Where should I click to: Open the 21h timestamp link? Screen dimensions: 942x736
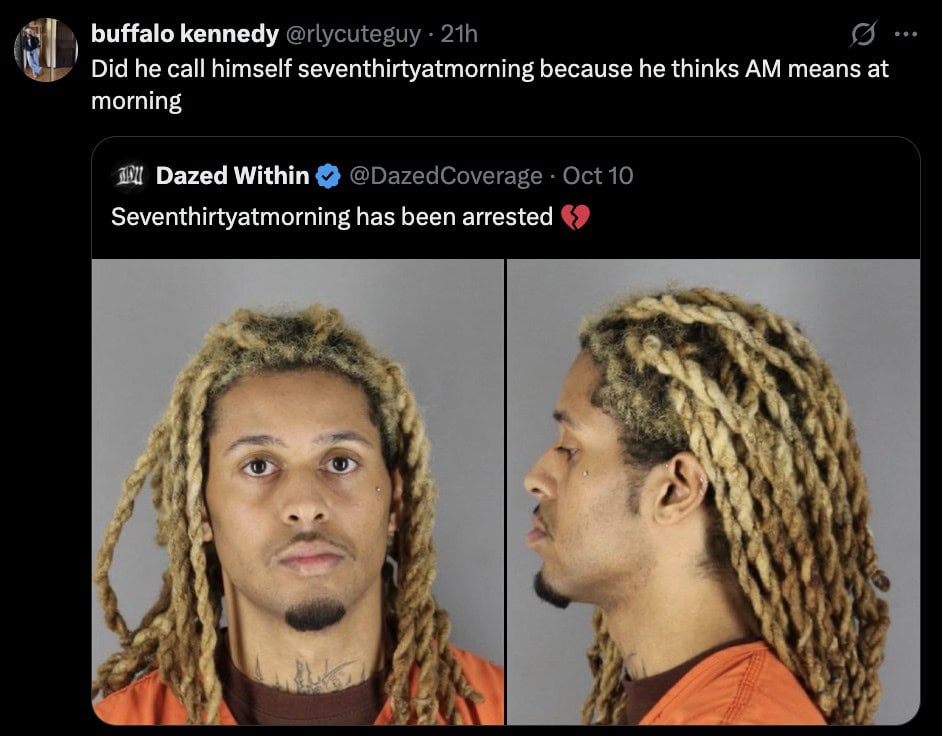point(459,34)
